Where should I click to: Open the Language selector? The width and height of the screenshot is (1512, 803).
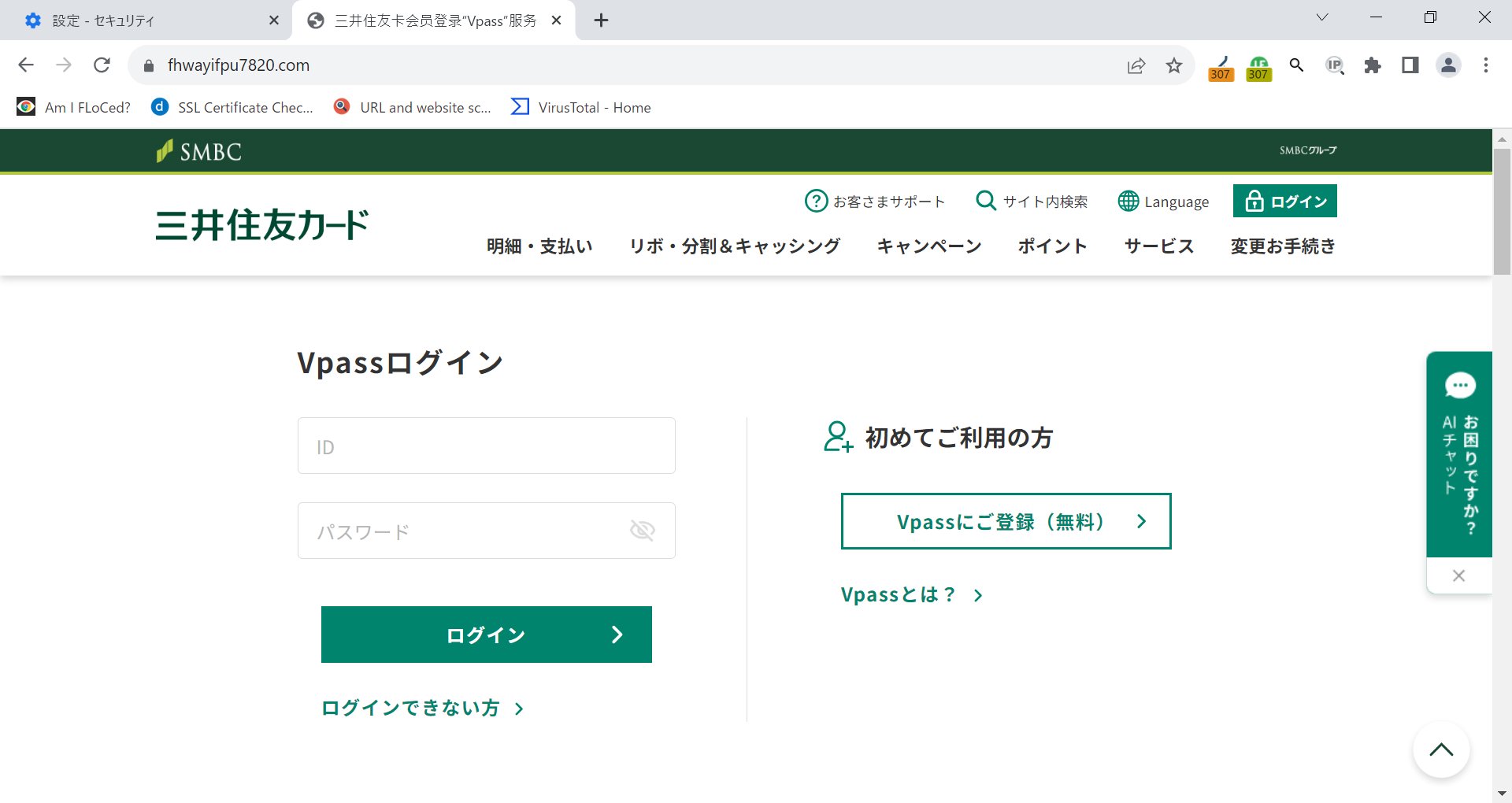[1163, 202]
